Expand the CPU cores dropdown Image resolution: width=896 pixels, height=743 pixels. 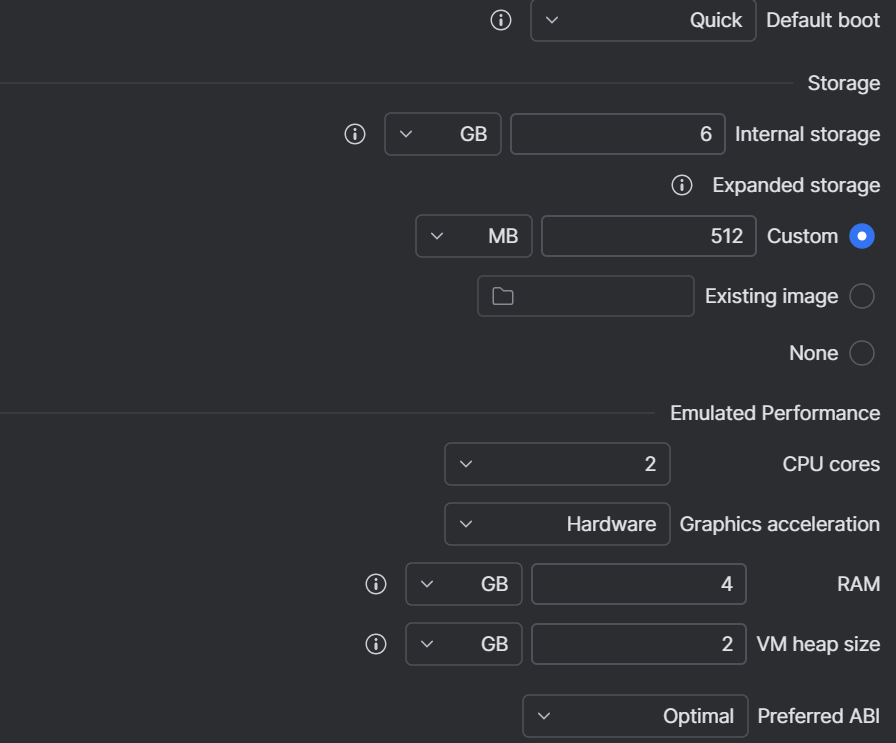pyautogui.click(x=556, y=464)
